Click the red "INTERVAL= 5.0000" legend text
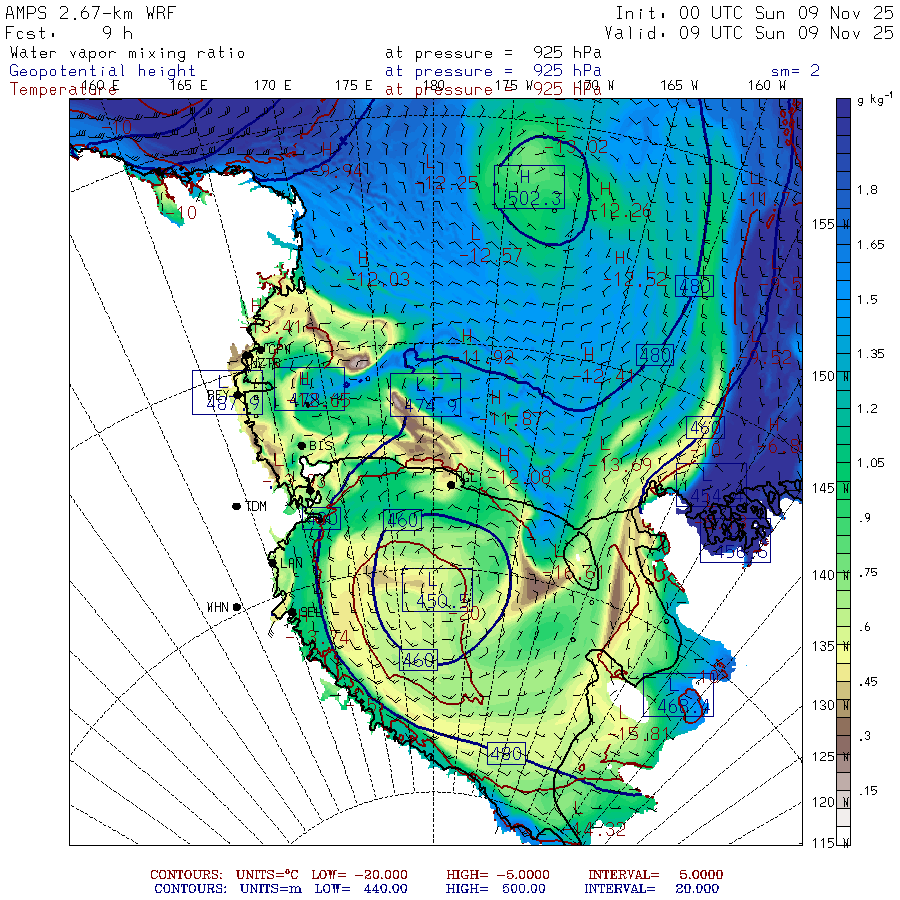 (x=655, y=875)
